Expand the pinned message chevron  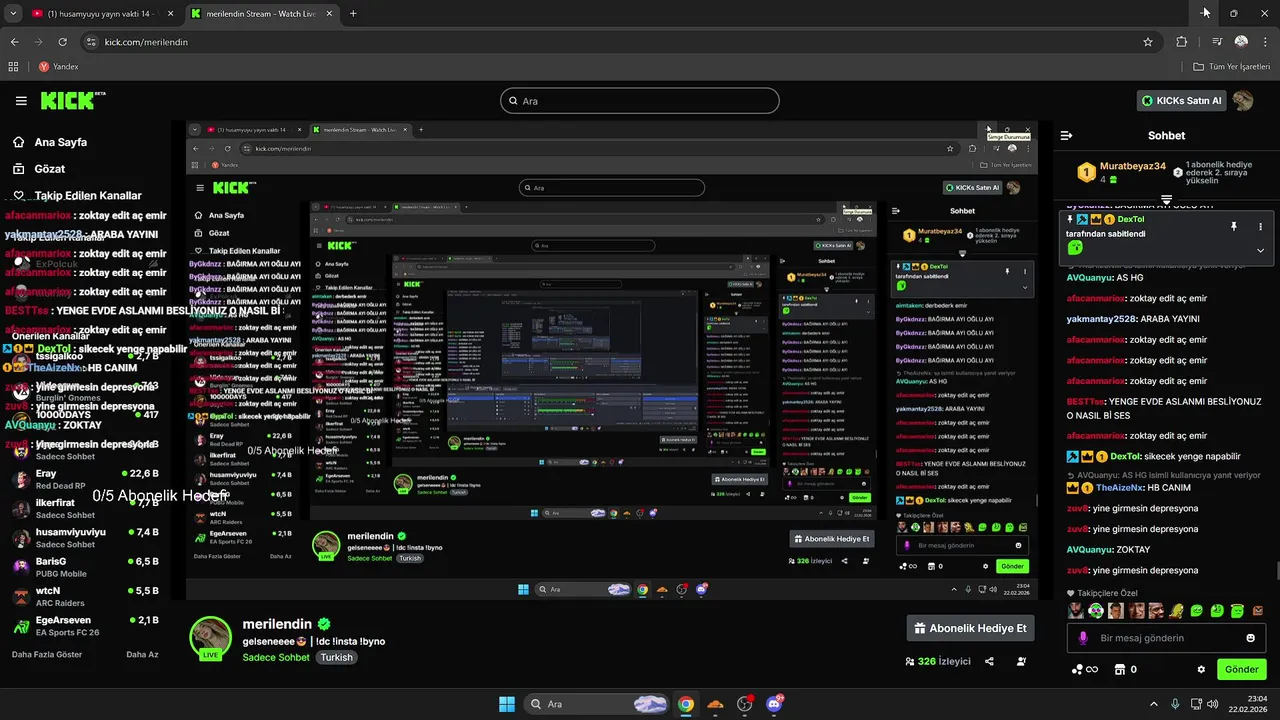1260,250
